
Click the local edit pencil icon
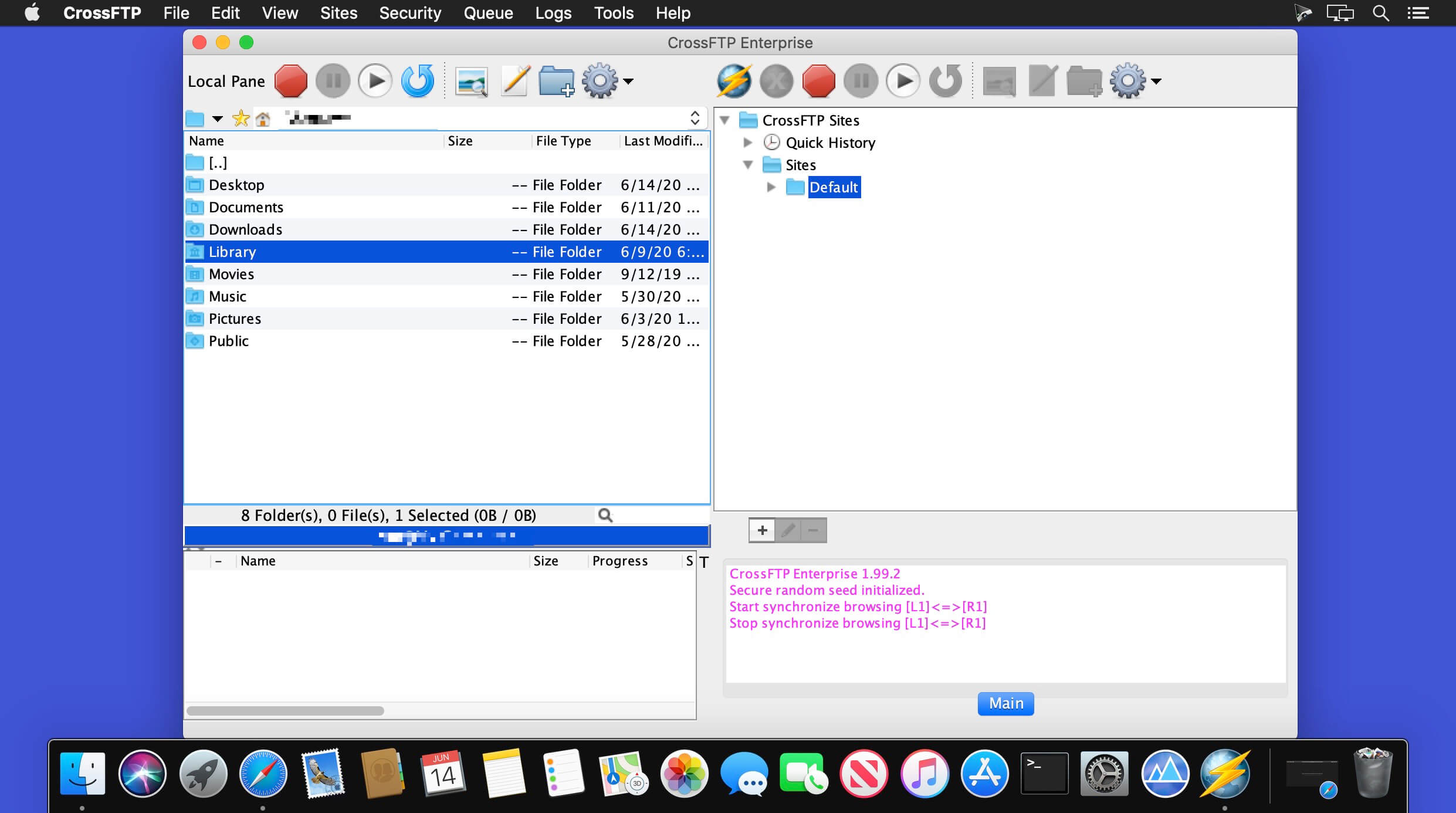click(515, 81)
